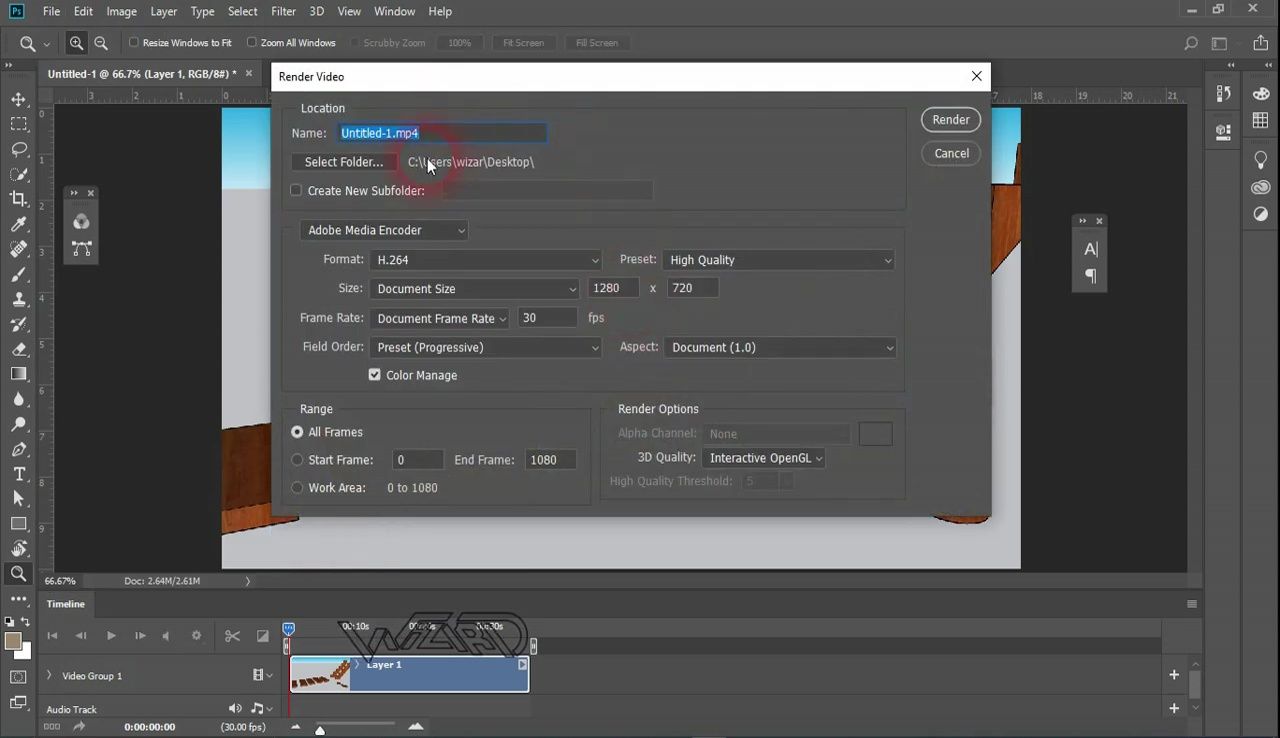Check Zoom All Windows option
This screenshot has height=738, width=1280.
coord(252,43)
